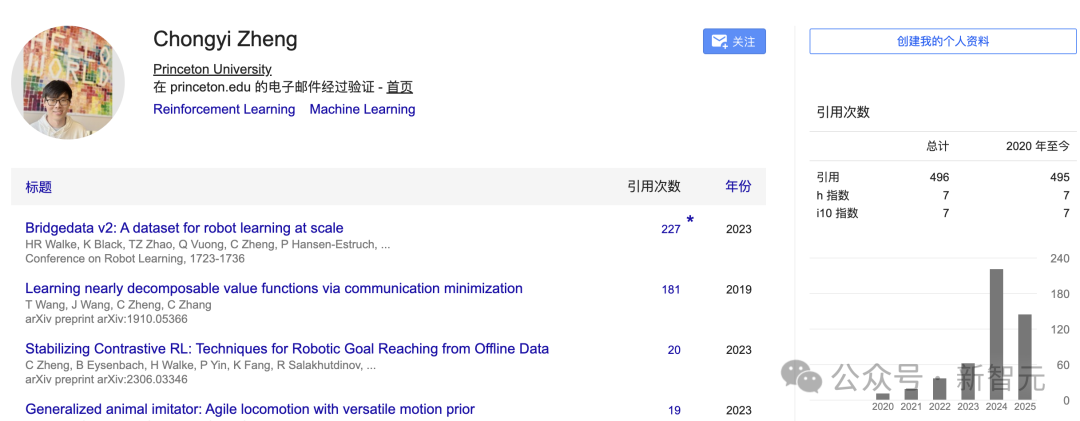Open Learning nearly decomposable value functions paper

click(274, 289)
